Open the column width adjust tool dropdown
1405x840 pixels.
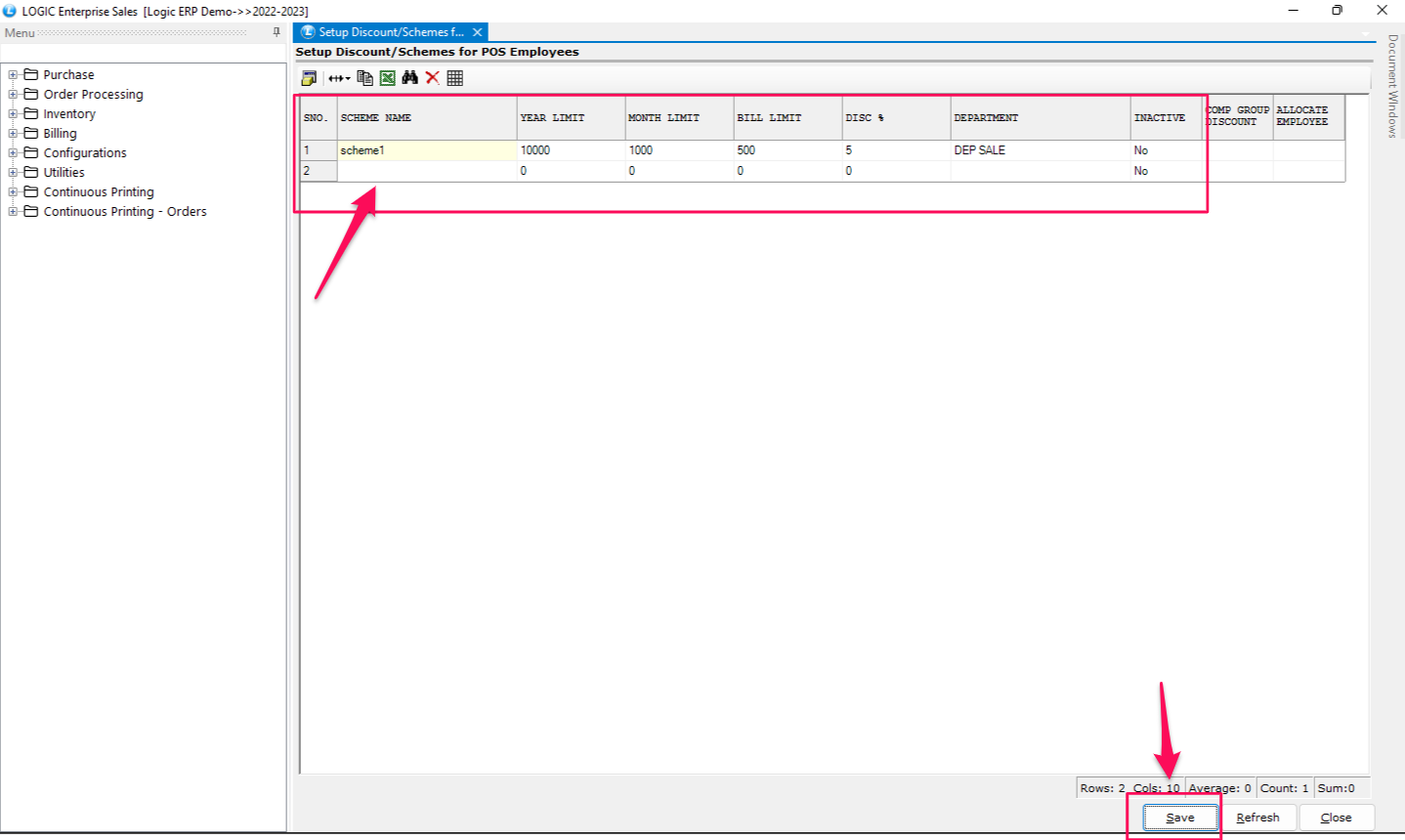click(339, 78)
